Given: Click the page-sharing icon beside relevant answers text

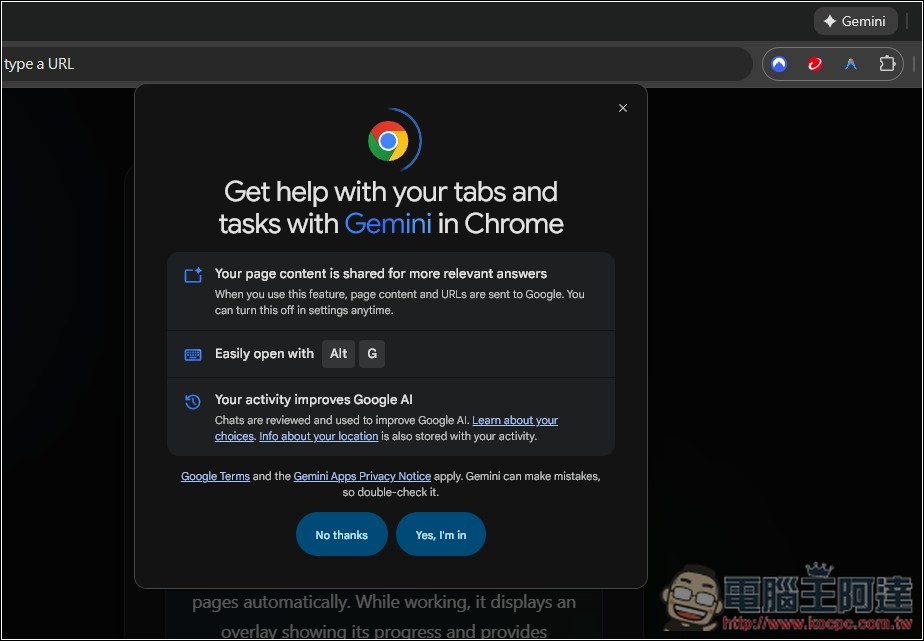Looking at the screenshot, I should (192, 273).
